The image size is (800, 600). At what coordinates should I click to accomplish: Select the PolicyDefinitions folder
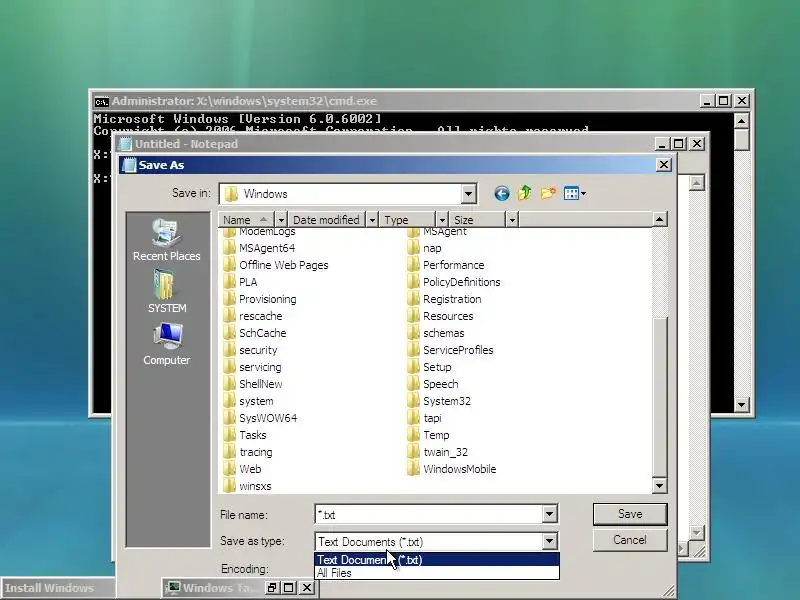454,282
